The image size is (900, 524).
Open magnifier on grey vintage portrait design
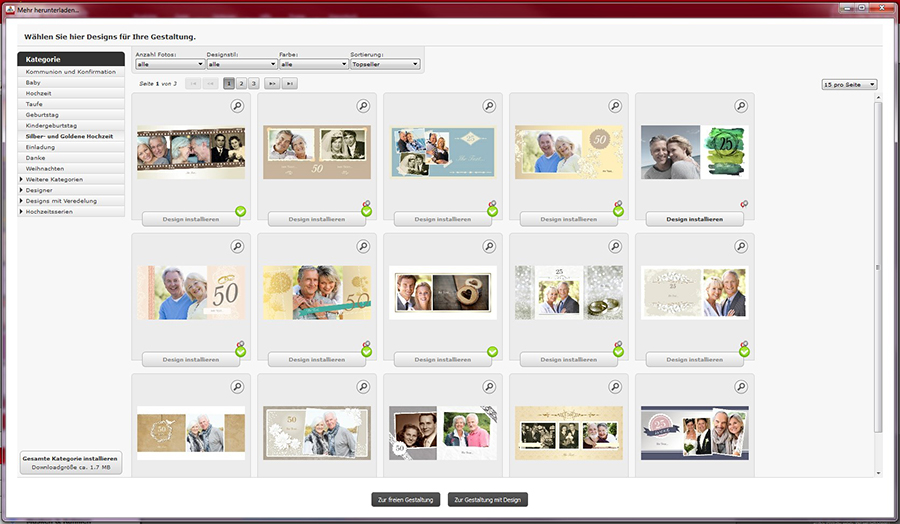click(x=489, y=387)
